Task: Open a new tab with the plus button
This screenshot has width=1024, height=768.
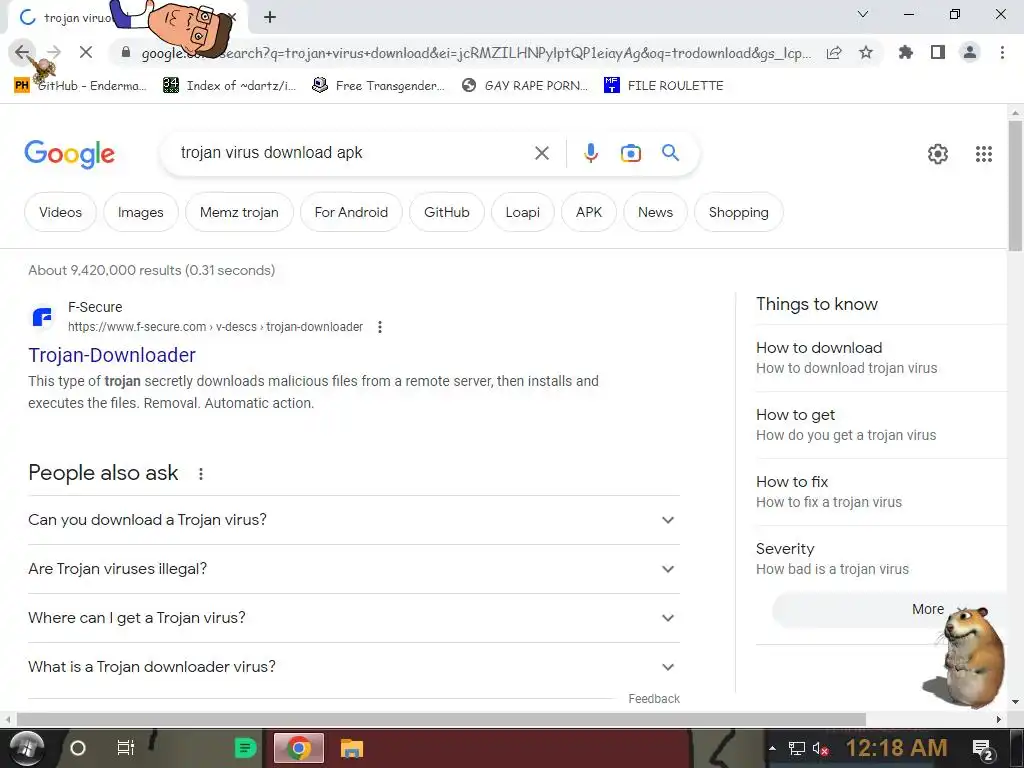Action: point(270,17)
